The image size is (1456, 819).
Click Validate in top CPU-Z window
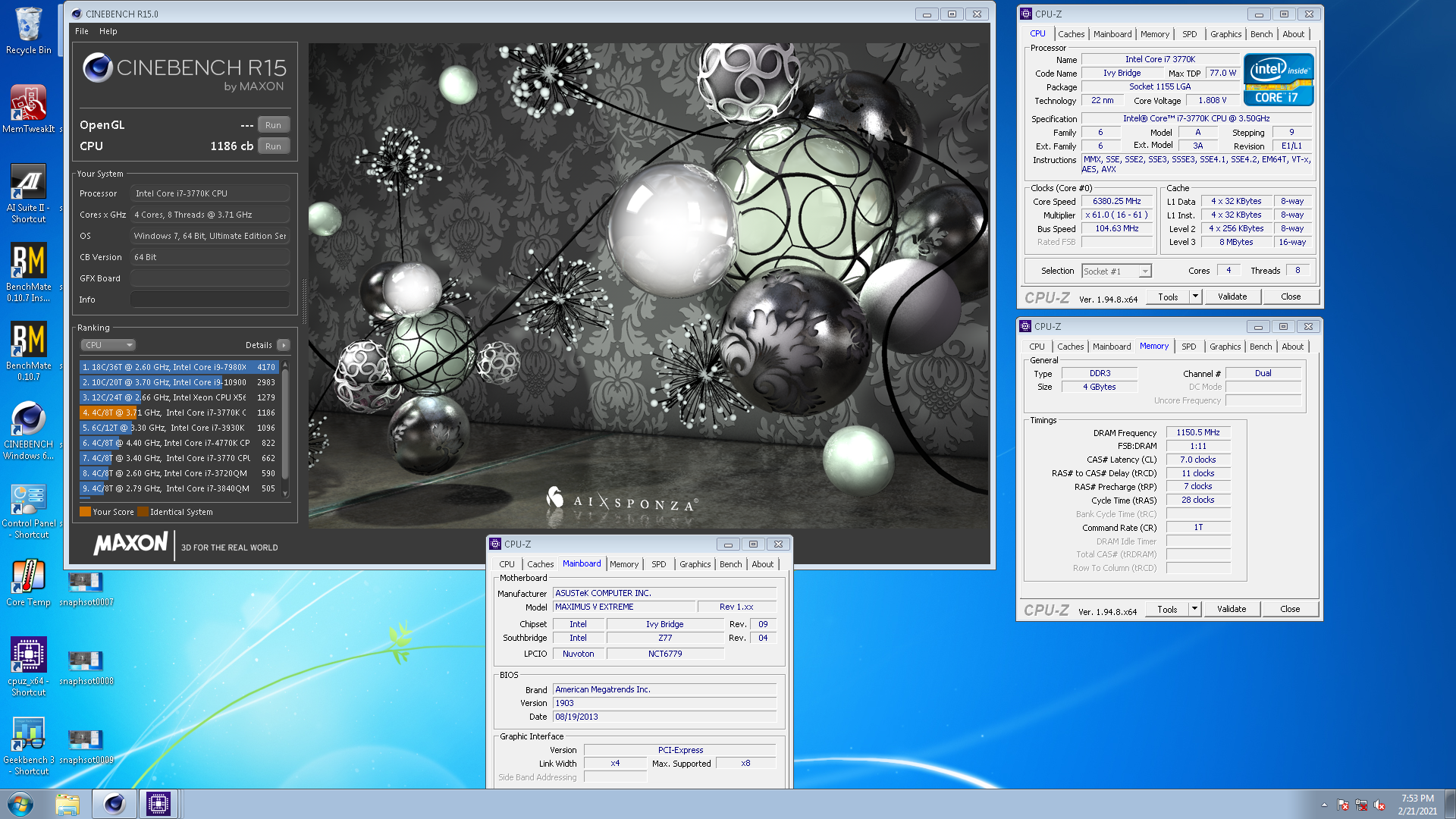(1232, 297)
